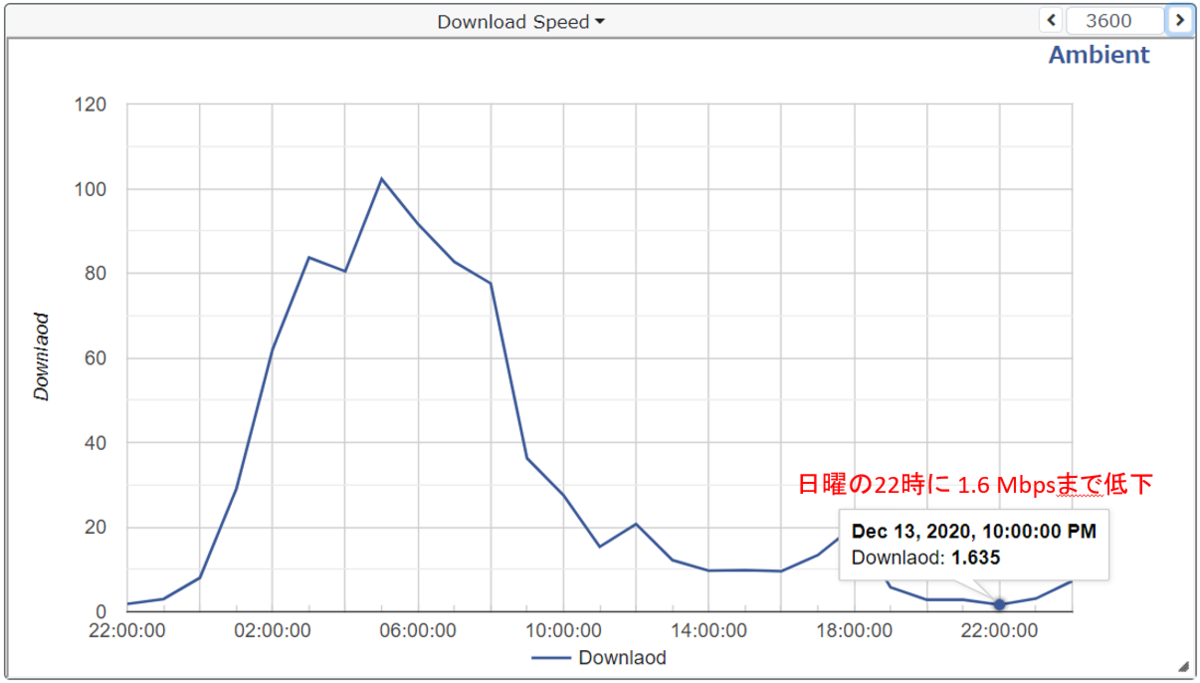Open the Ambient logo link
Screen dimensions: 1200x683
[1099, 55]
